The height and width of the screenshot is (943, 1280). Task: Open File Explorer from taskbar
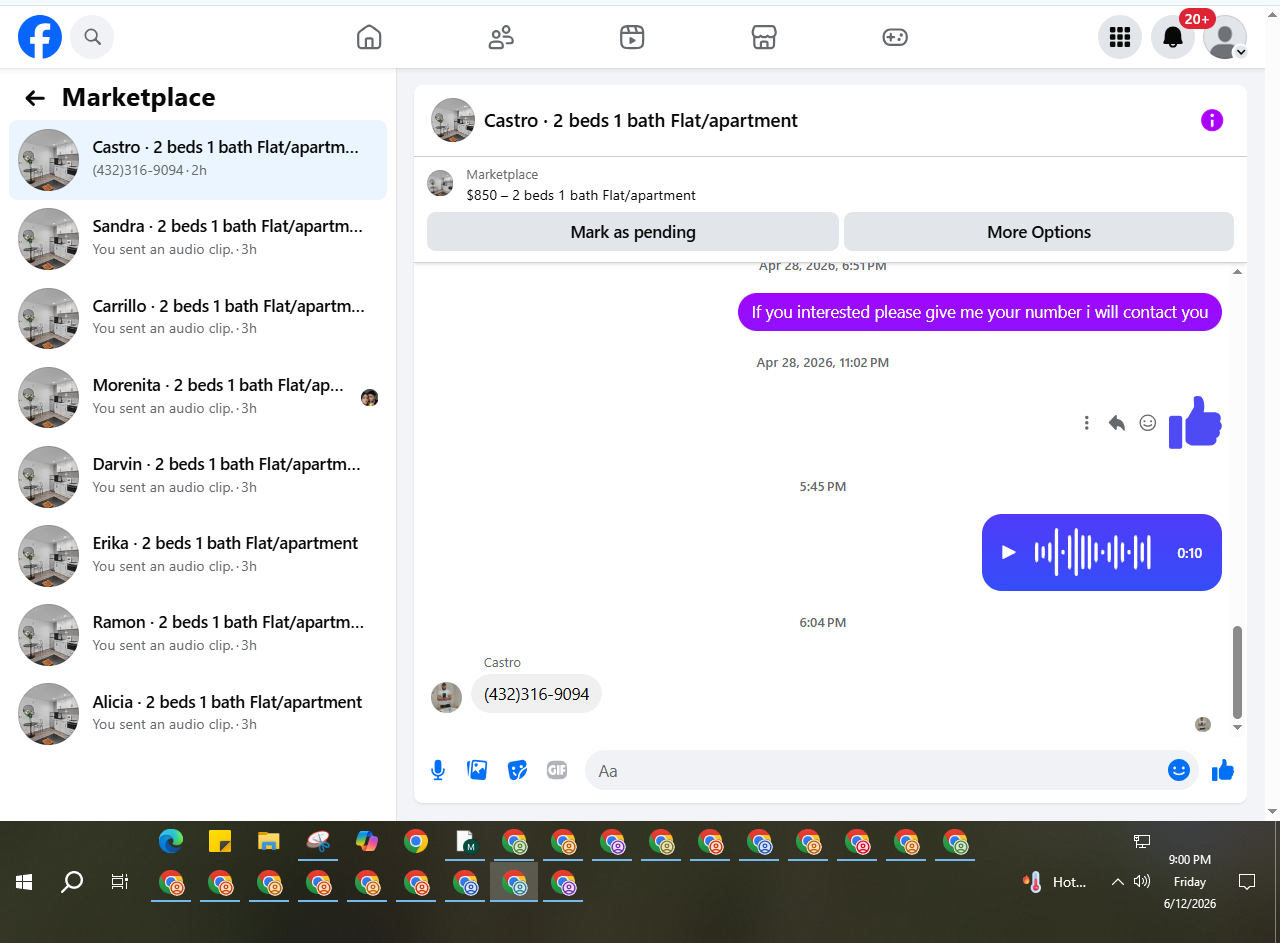pos(268,842)
